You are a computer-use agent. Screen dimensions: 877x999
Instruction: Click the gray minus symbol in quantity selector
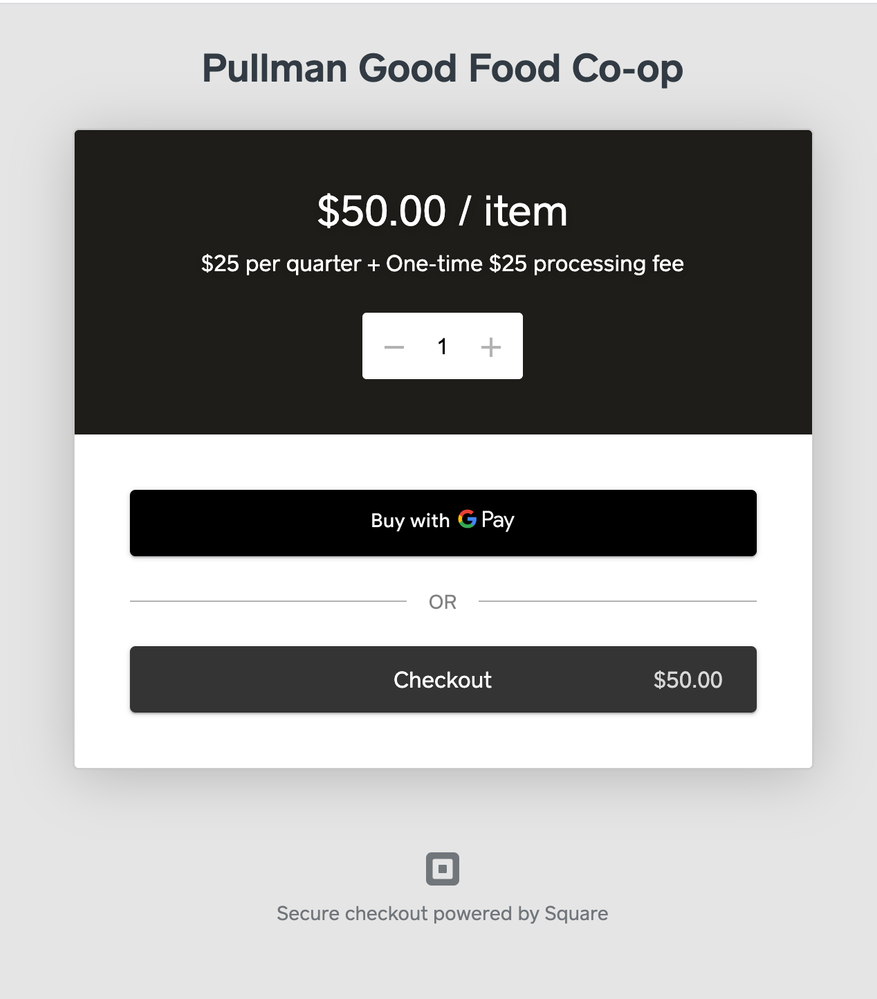click(x=393, y=346)
